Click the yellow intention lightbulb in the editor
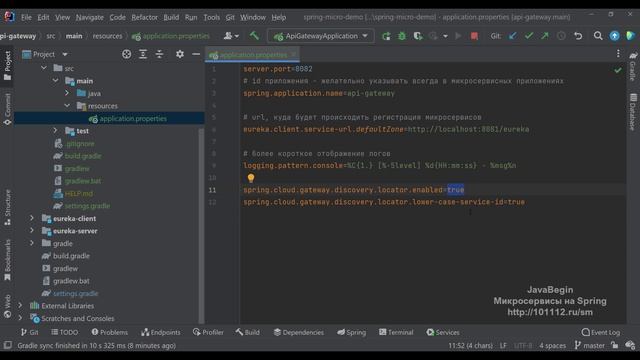The height and width of the screenshot is (360, 640). pyautogui.click(x=251, y=178)
